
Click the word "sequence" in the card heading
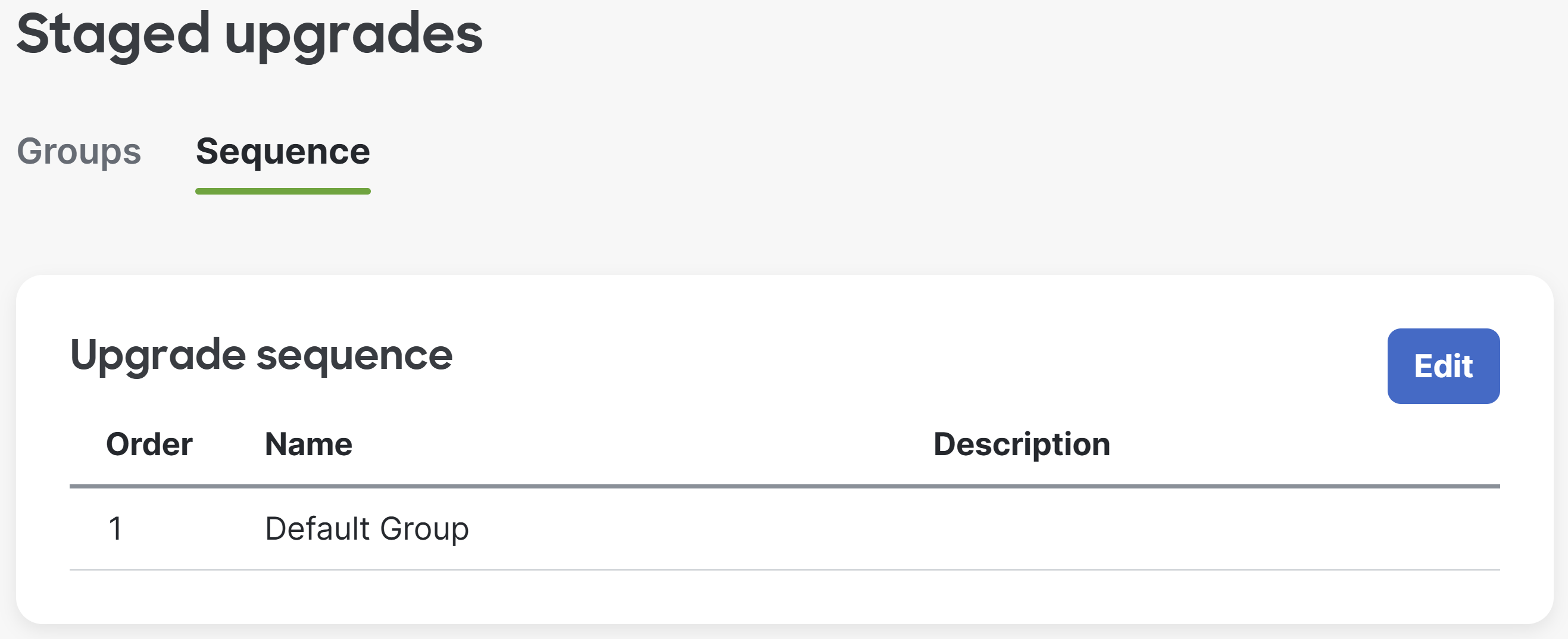point(354,355)
